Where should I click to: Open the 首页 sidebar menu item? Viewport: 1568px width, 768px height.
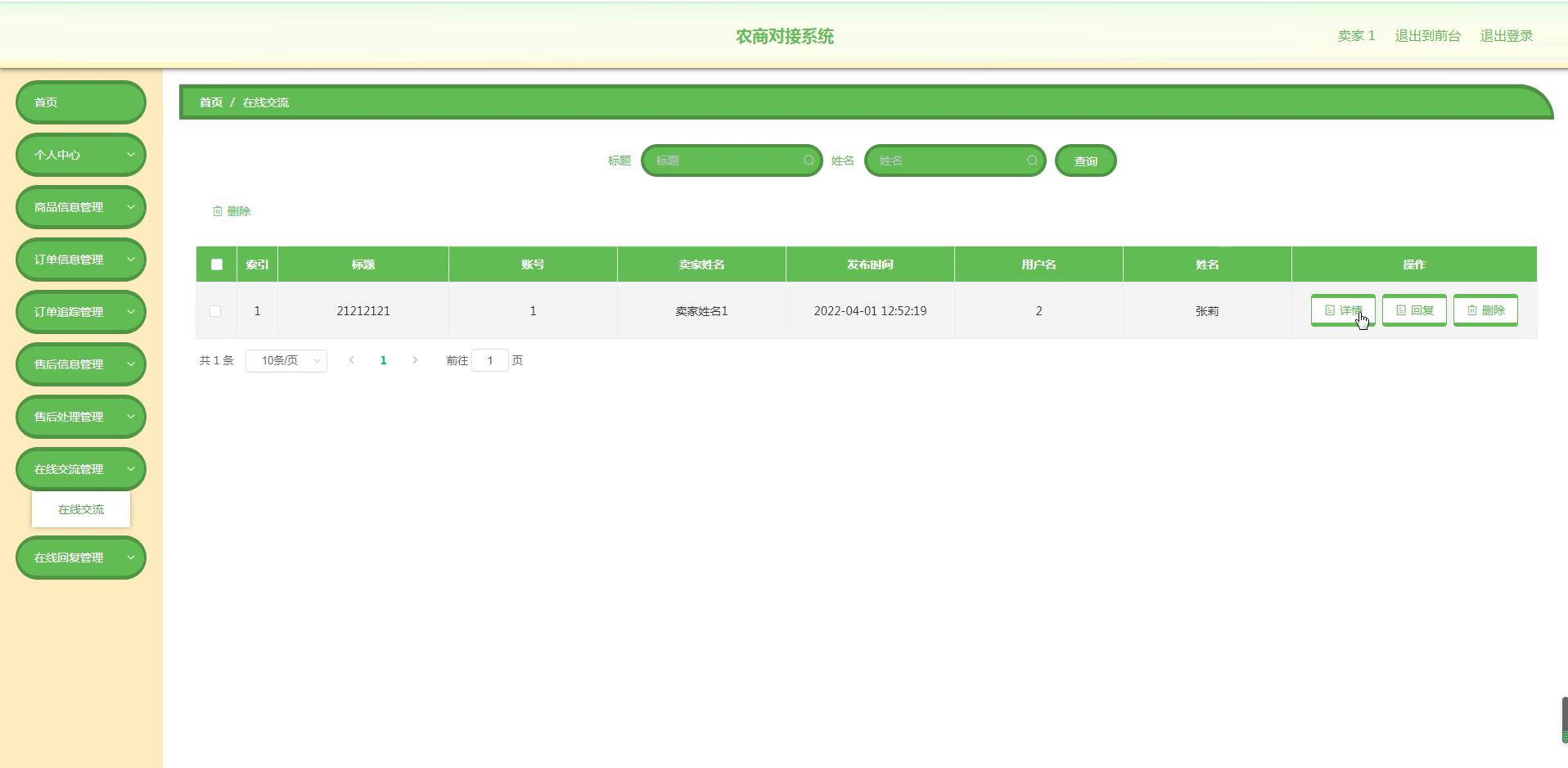[x=80, y=102]
